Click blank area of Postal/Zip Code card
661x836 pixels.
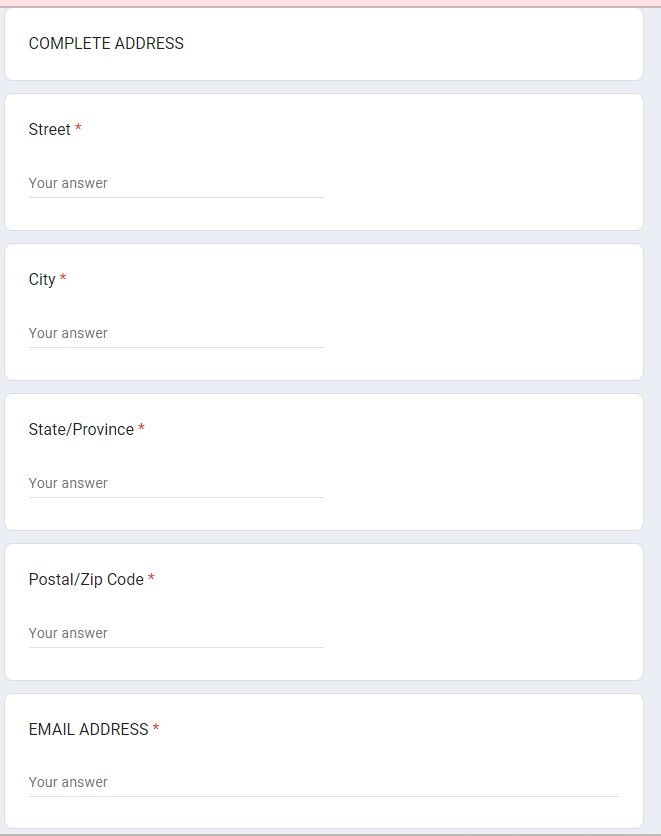point(480,610)
